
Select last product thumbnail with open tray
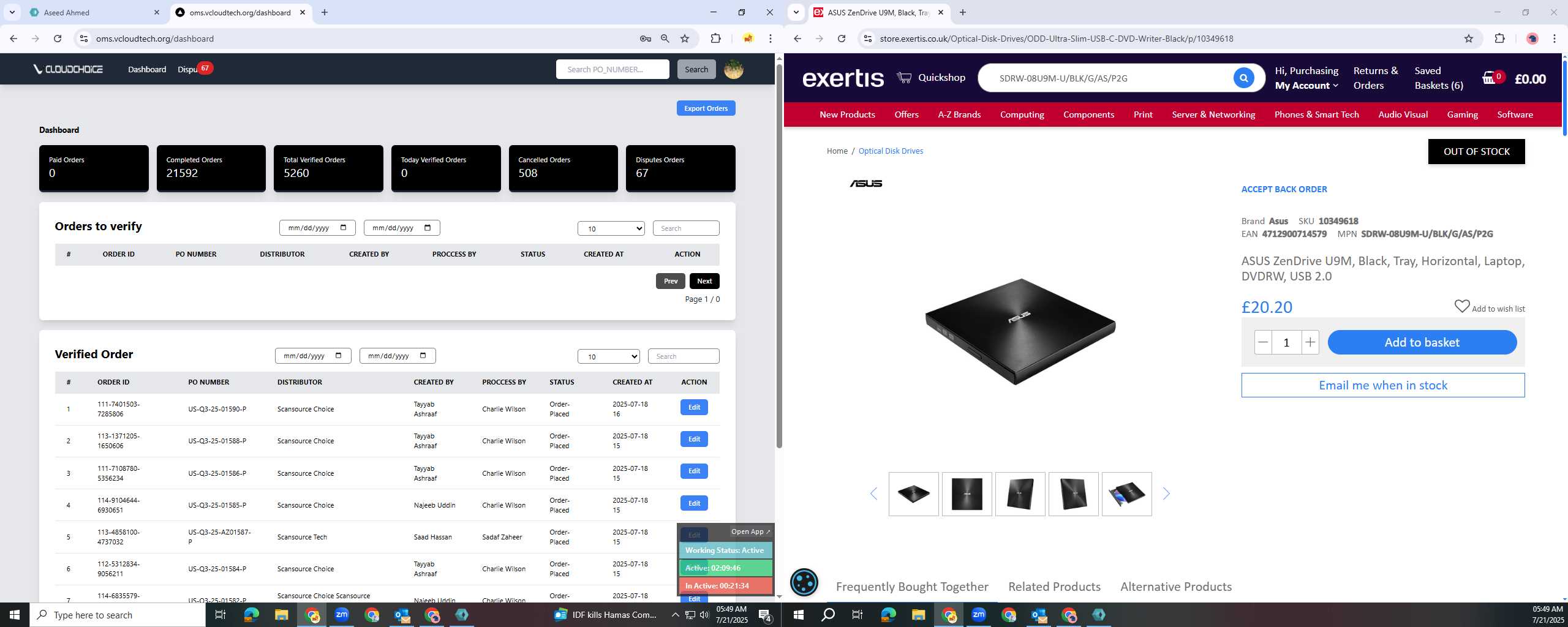coord(1126,494)
